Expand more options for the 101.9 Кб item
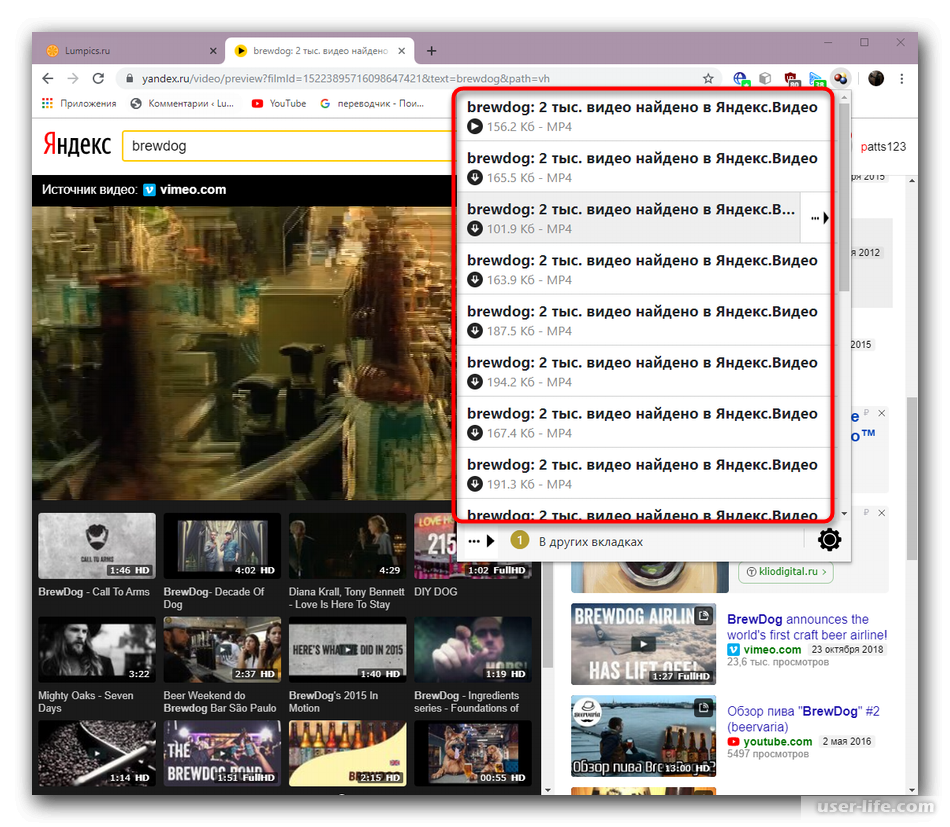Image resolution: width=950 pixels, height=827 pixels. pos(819,218)
